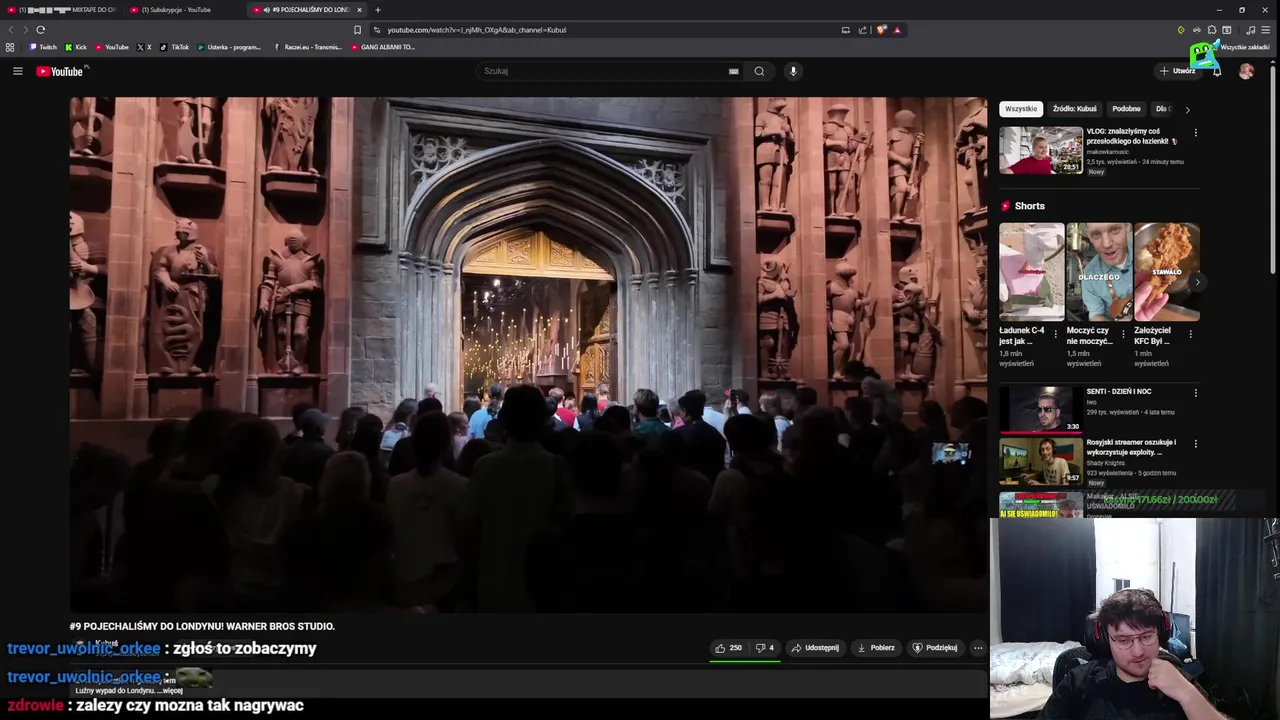
Task: Open the Rosyjski streamer oszukuje thumbnail
Action: pyautogui.click(x=1041, y=461)
